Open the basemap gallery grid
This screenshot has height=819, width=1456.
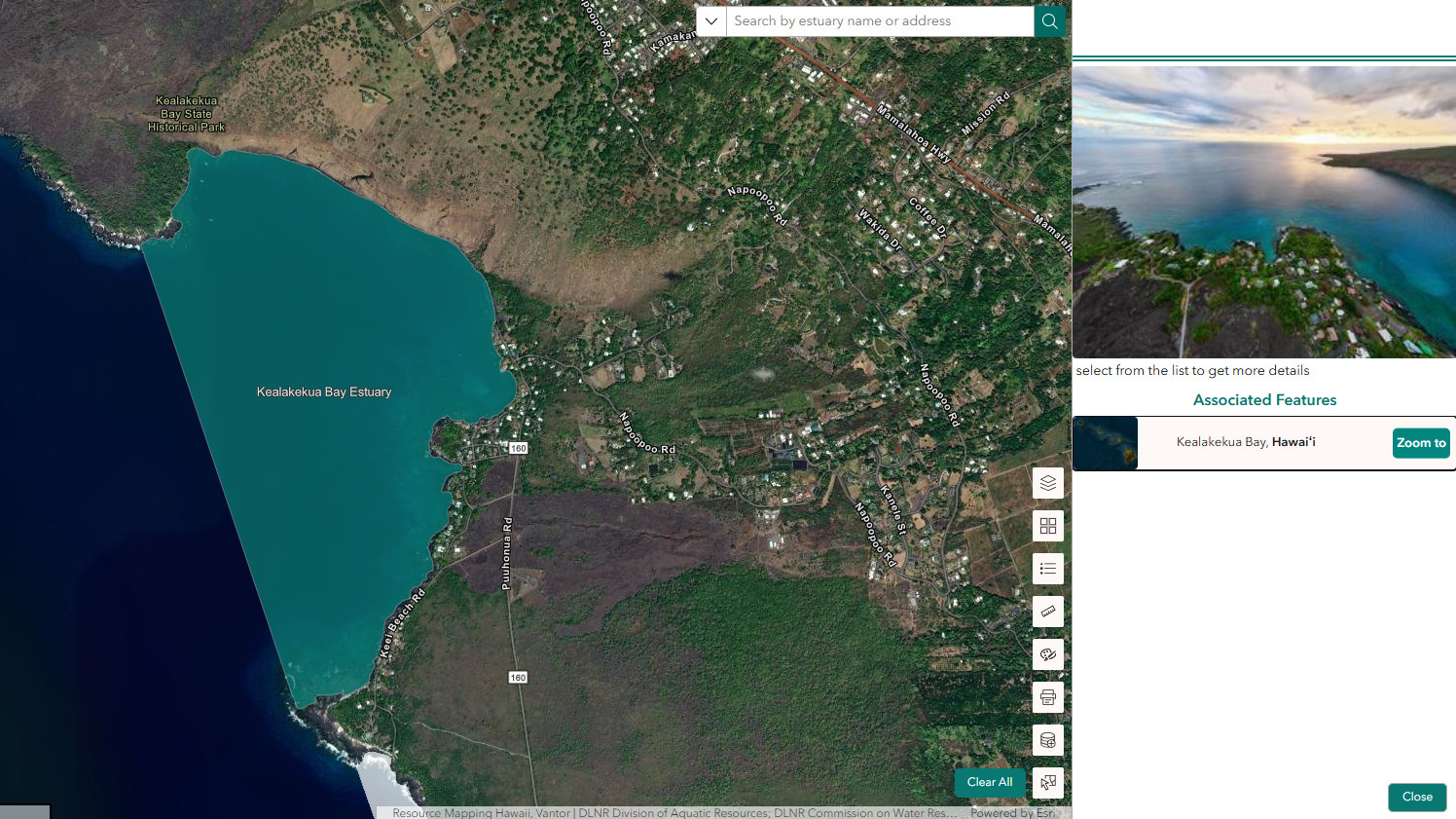click(1047, 526)
